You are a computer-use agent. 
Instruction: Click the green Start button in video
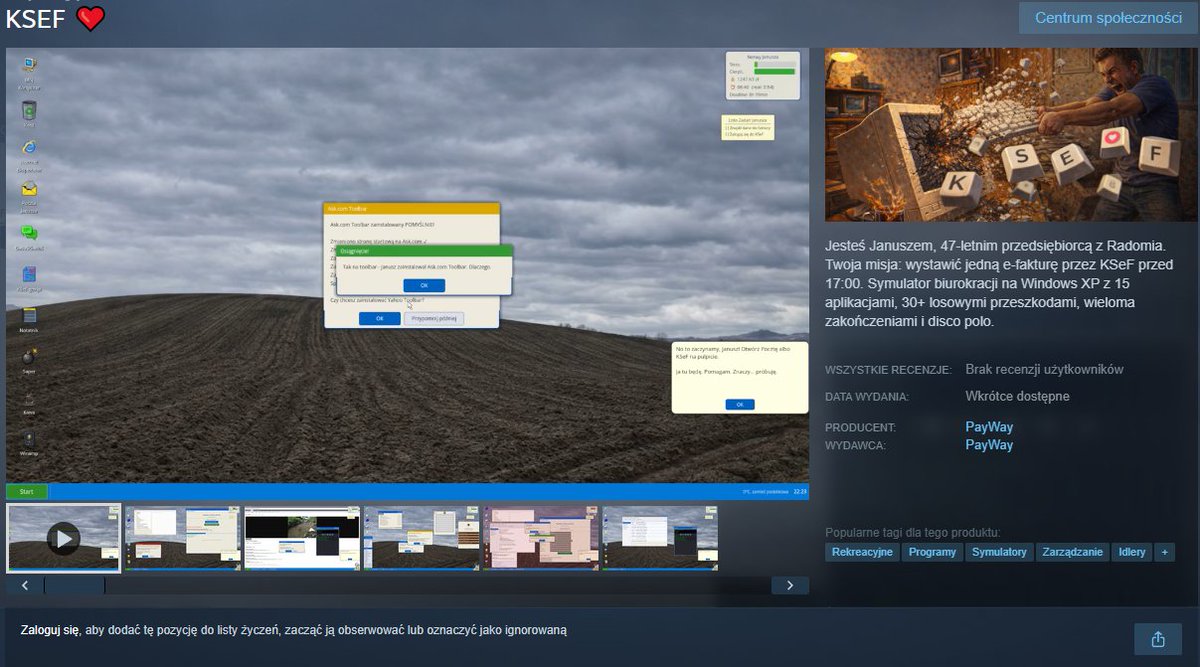(27, 491)
